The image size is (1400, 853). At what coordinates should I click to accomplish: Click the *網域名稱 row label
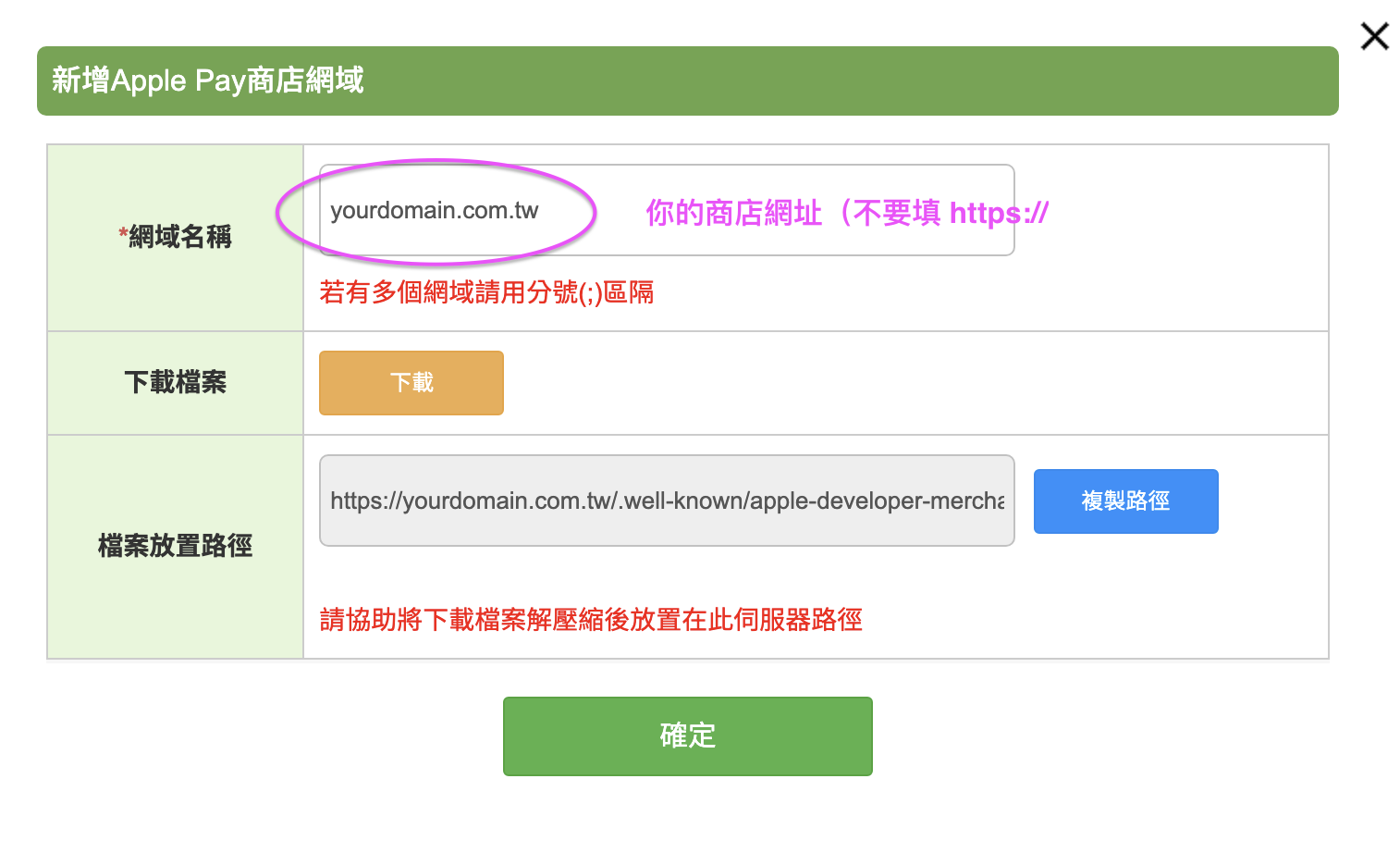pyautogui.click(x=175, y=237)
